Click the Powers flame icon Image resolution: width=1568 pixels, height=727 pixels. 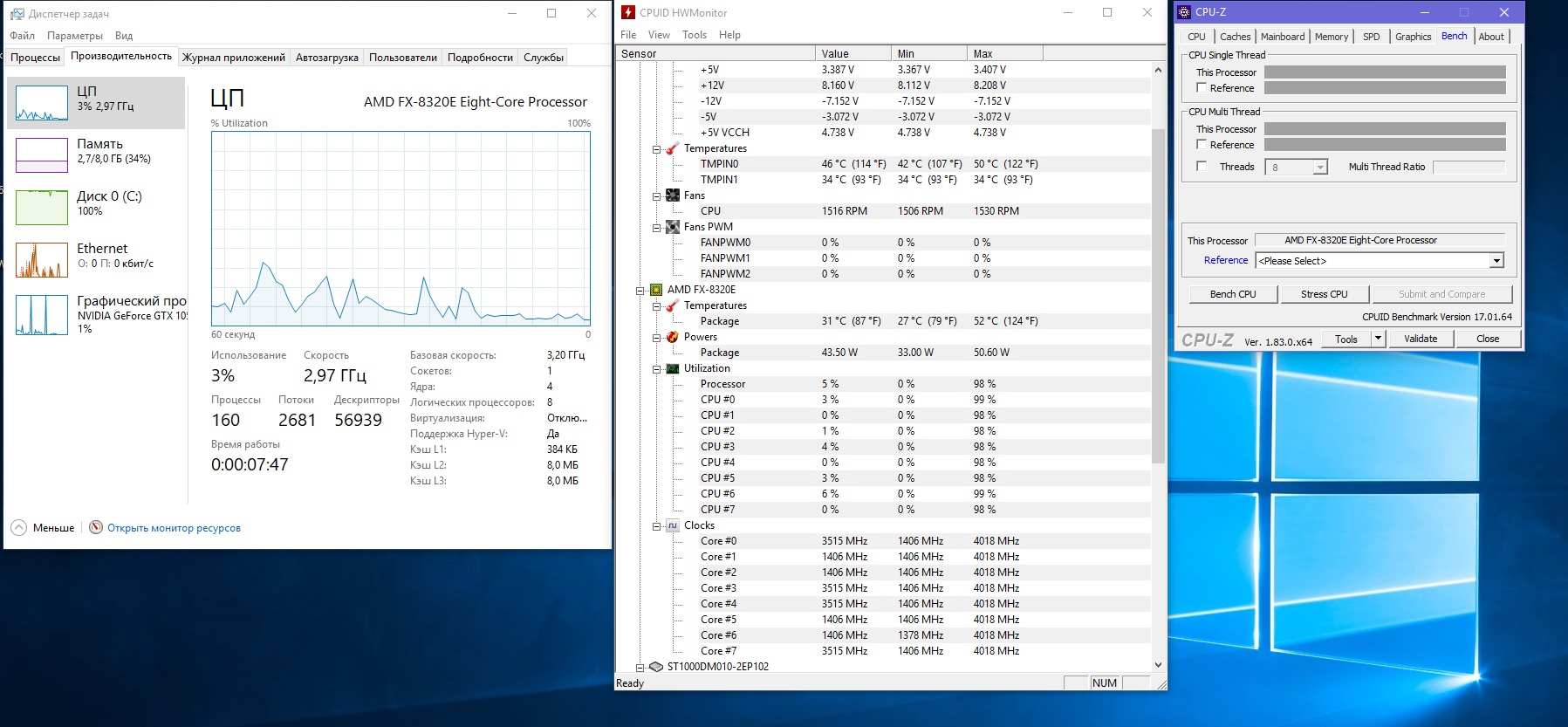pyautogui.click(x=673, y=337)
